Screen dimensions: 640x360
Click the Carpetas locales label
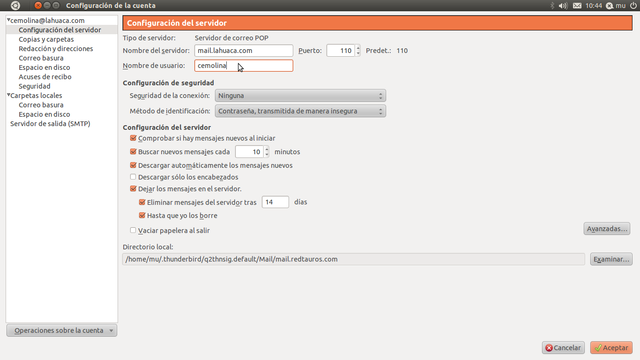point(36,96)
